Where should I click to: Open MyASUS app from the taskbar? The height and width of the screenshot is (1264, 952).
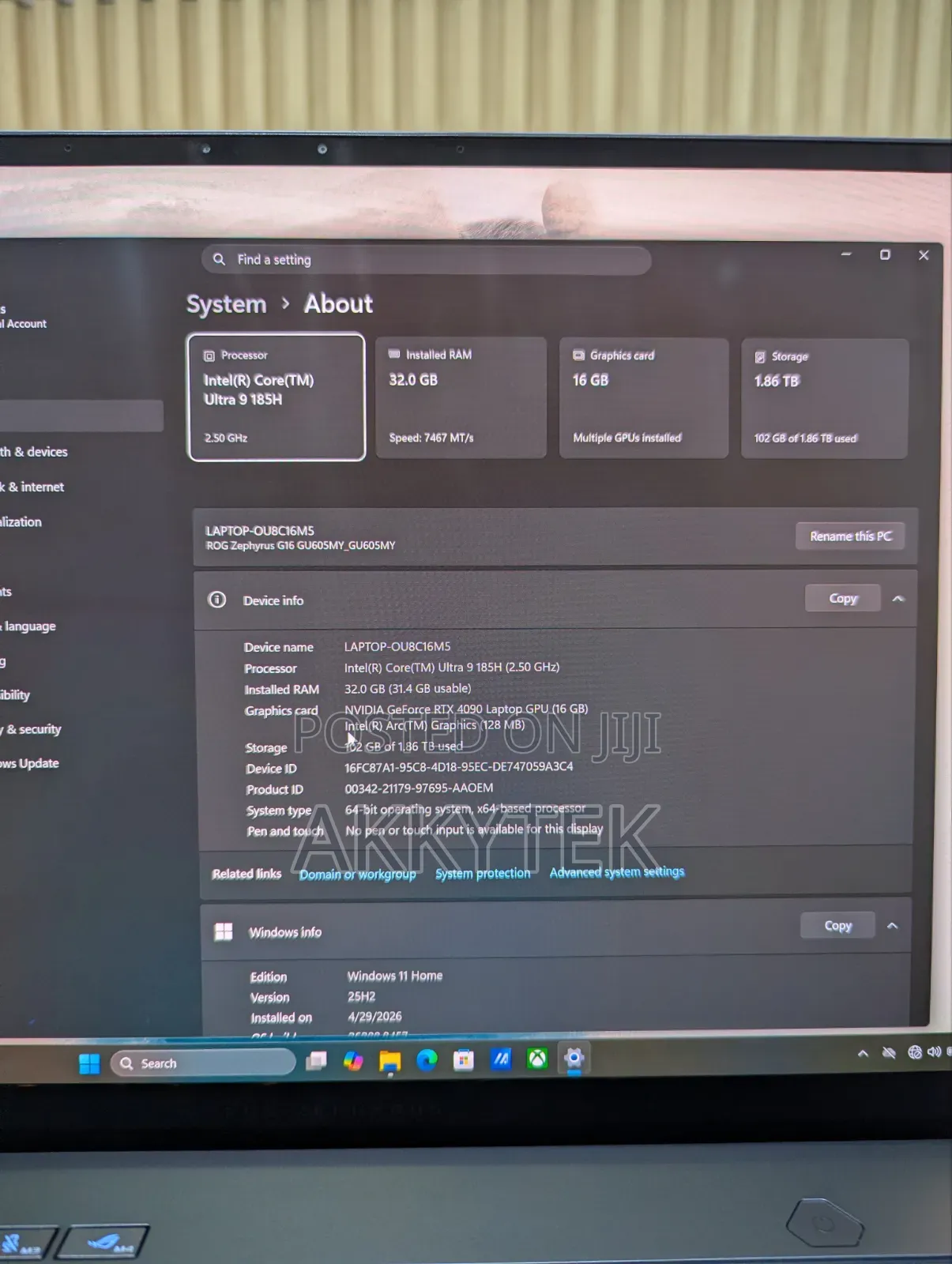tap(501, 1059)
